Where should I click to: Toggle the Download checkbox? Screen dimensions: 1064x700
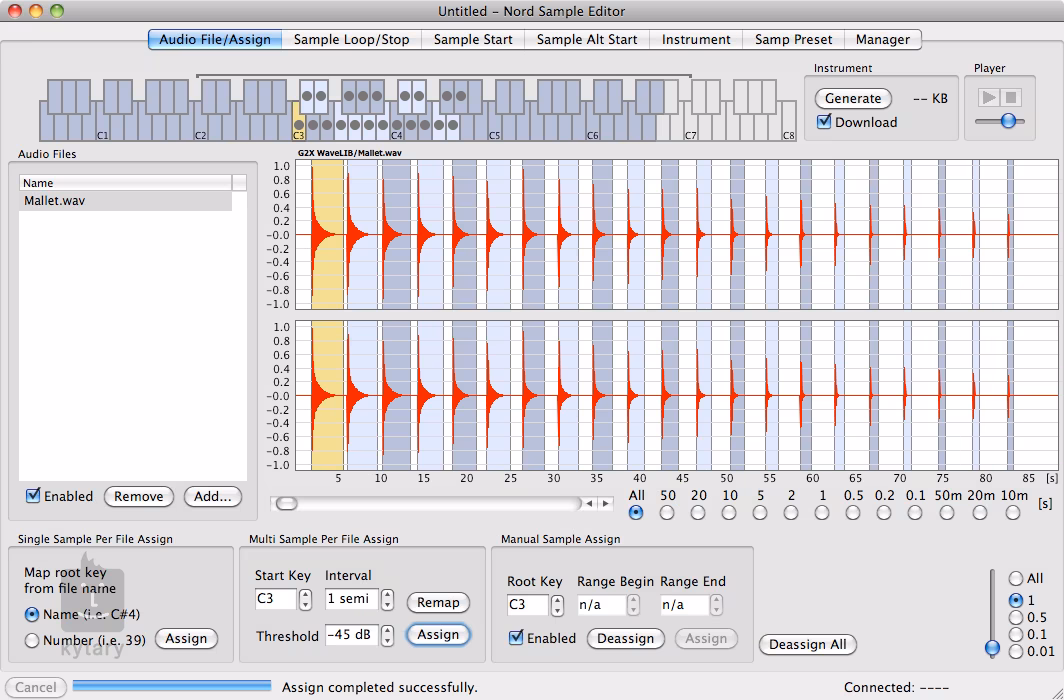[824, 122]
